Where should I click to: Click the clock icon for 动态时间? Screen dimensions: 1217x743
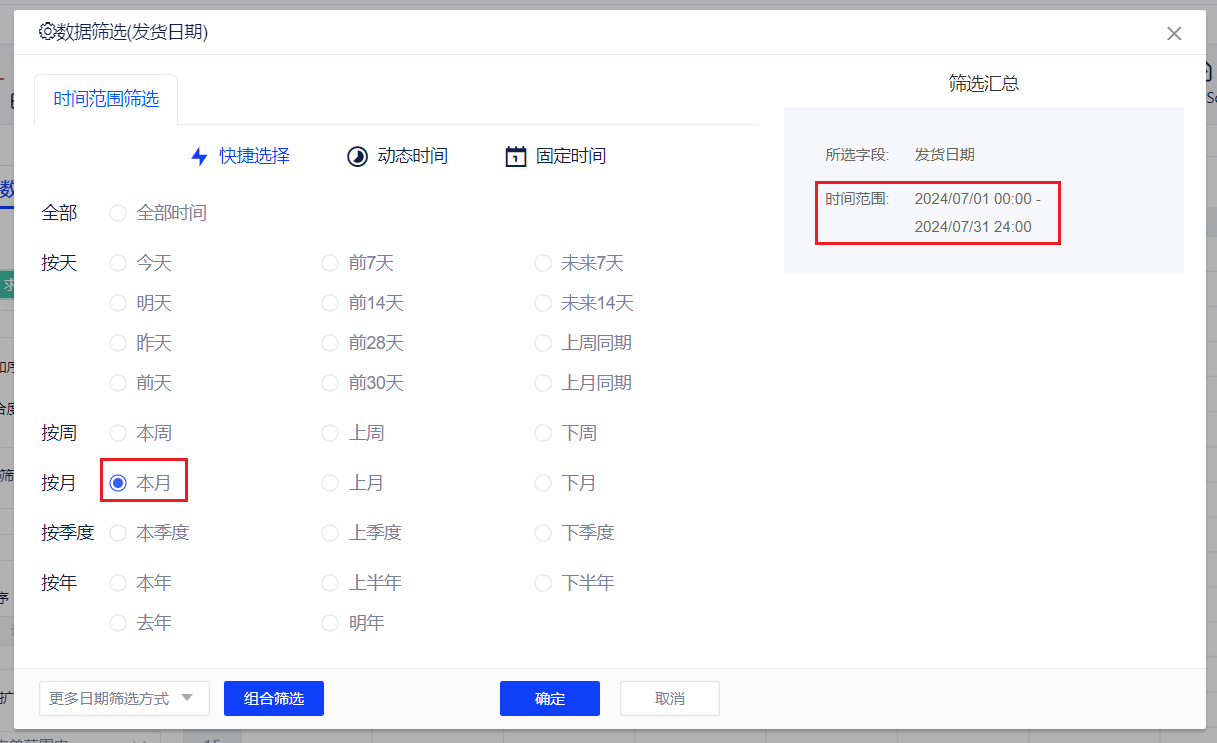357,156
